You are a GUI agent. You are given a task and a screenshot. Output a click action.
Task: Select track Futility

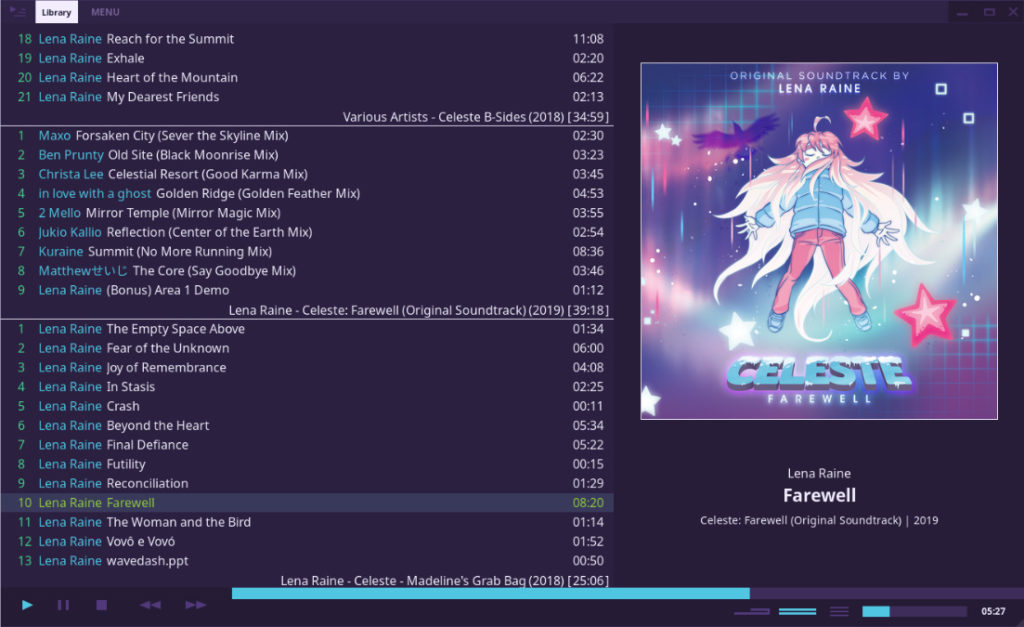point(307,464)
